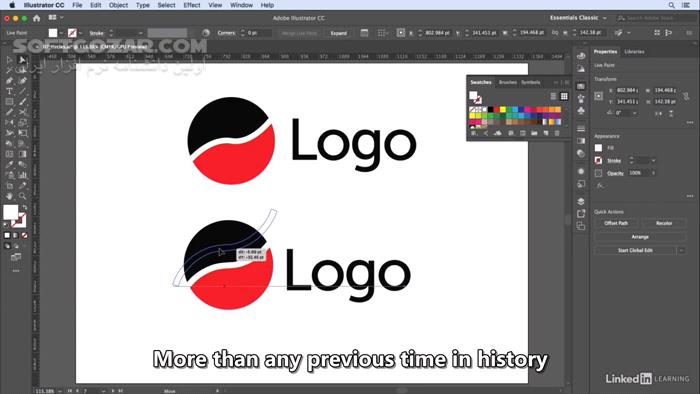Open the Symbols (club) panel icon in dock
The height and width of the screenshot is (394, 700).
pos(581,110)
